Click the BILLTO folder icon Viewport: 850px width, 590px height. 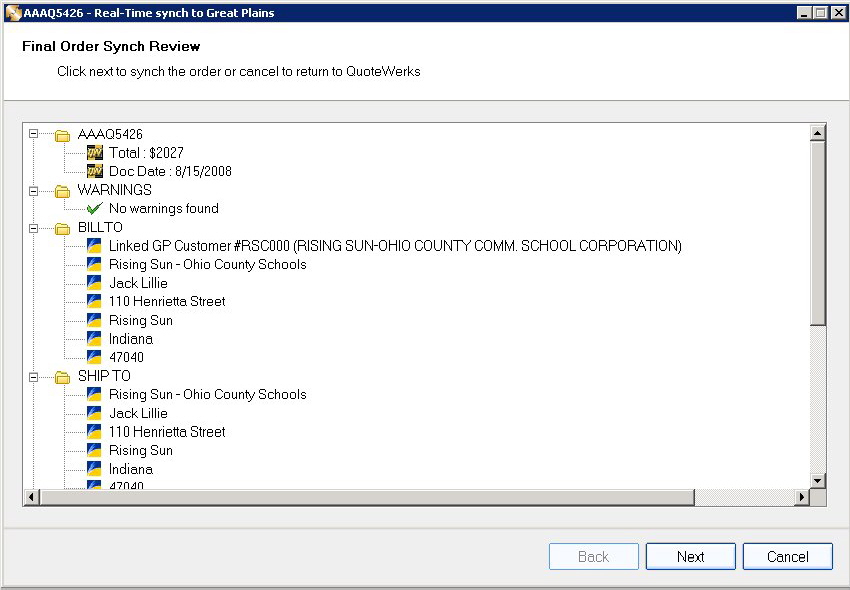[63, 228]
